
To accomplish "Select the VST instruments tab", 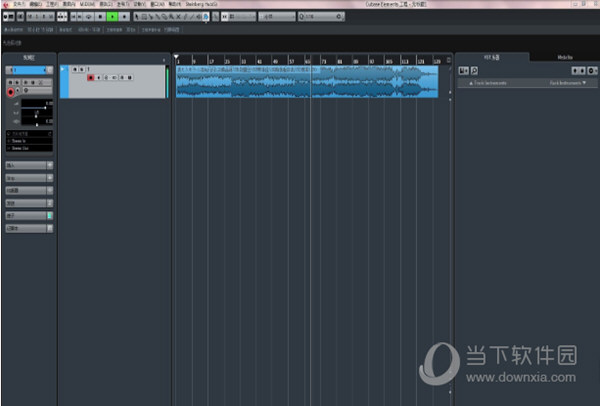I will (x=491, y=57).
